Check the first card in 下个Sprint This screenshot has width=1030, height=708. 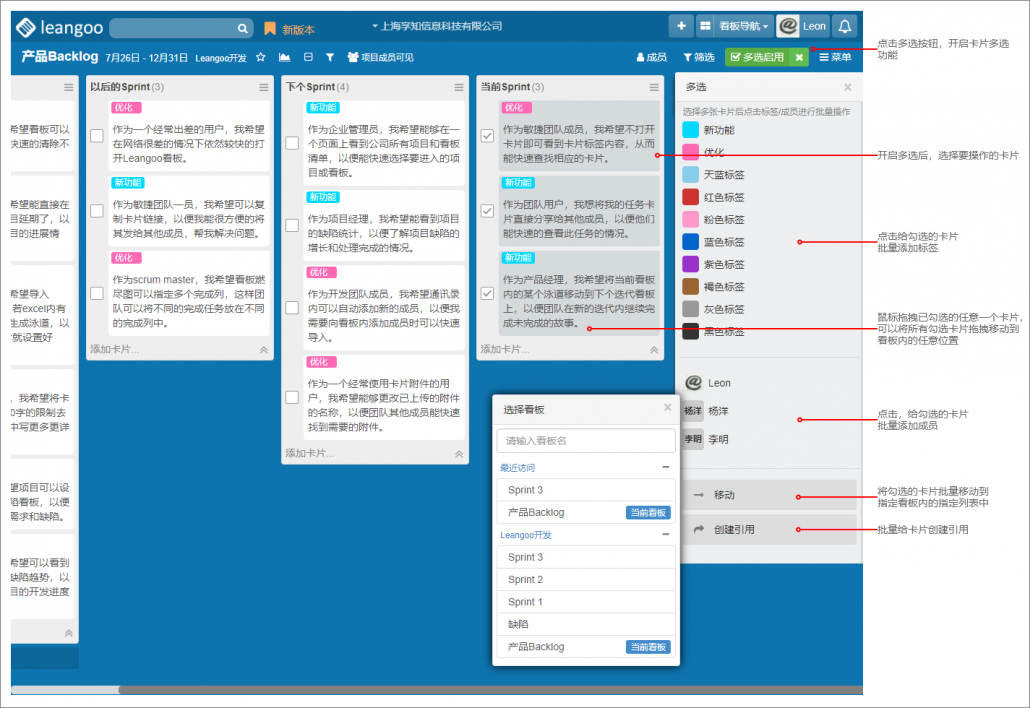[292, 143]
